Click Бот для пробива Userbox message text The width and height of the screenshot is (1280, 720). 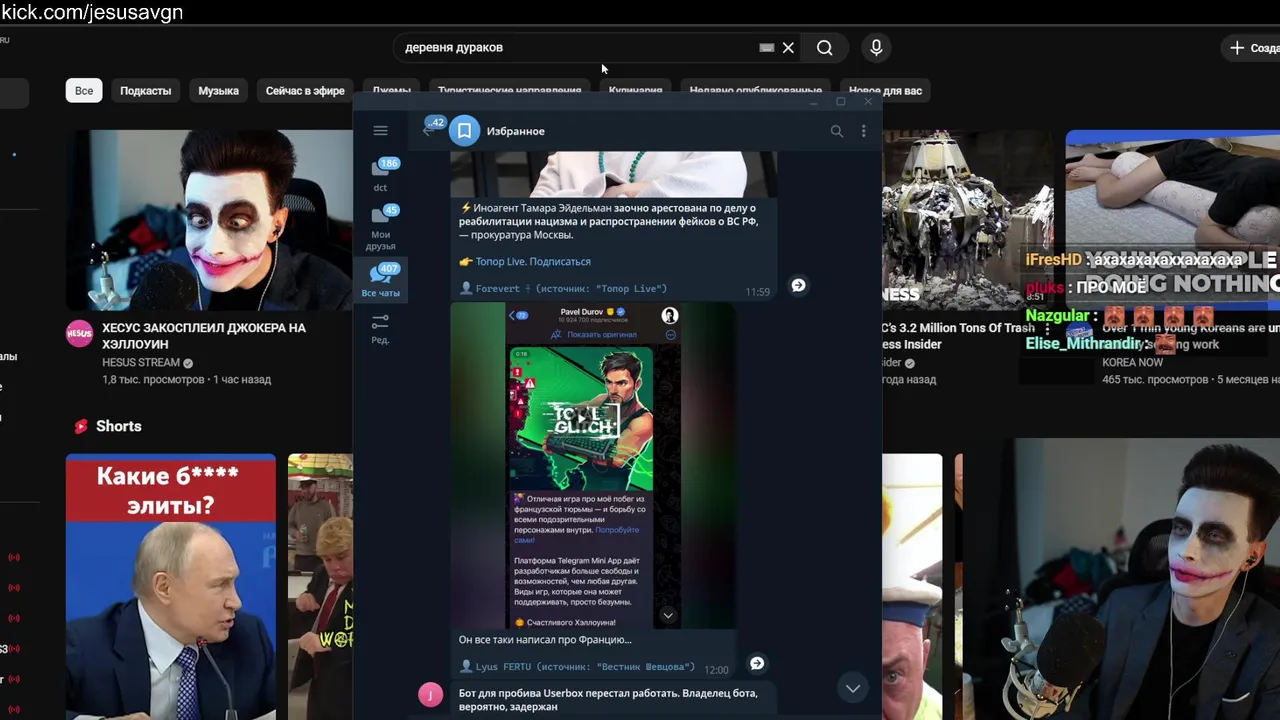pos(608,700)
